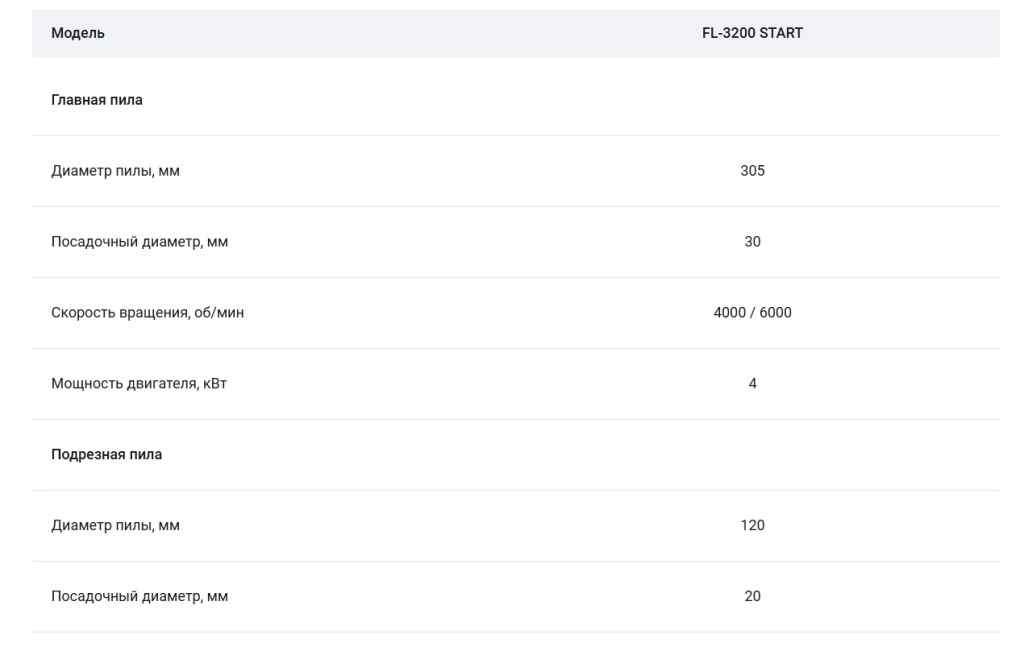Select the motor power value 4
The width and height of the screenshot is (1024, 647).
tap(752, 383)
